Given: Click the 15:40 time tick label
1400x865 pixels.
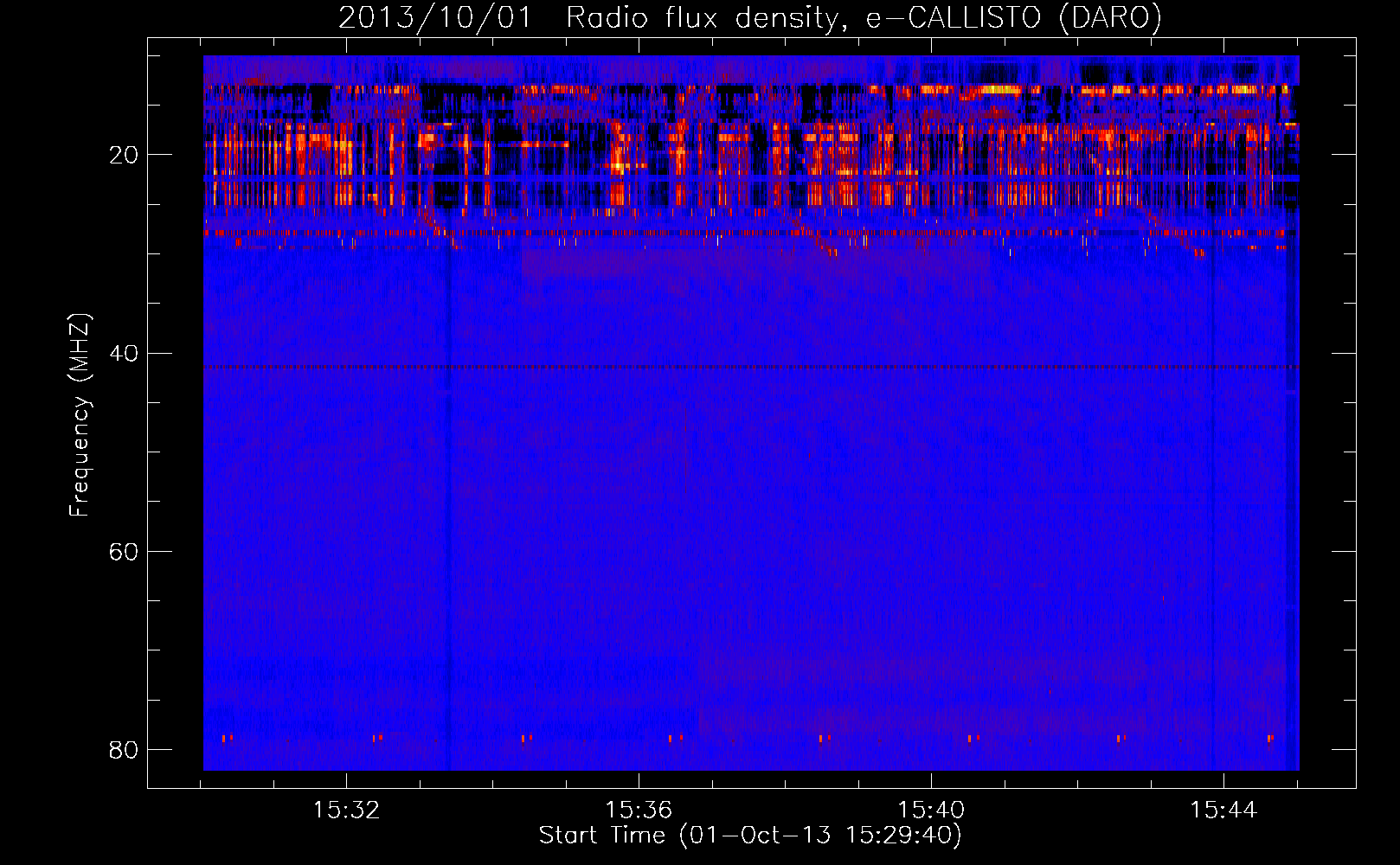Looking at the screenshot, I should pos(931,811).
